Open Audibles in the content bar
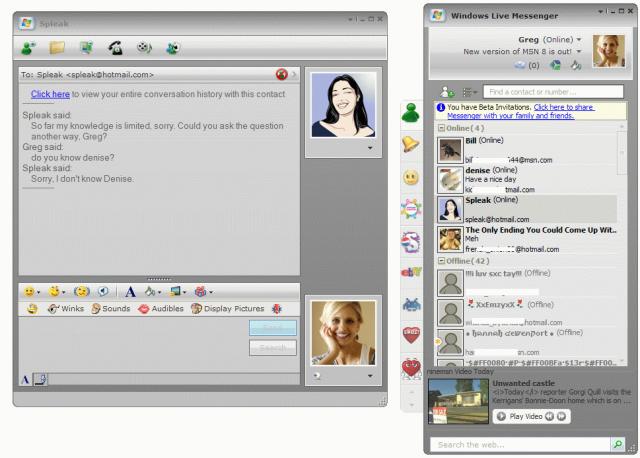This screenshot has width=640, height=458. (x=161, y=309)
